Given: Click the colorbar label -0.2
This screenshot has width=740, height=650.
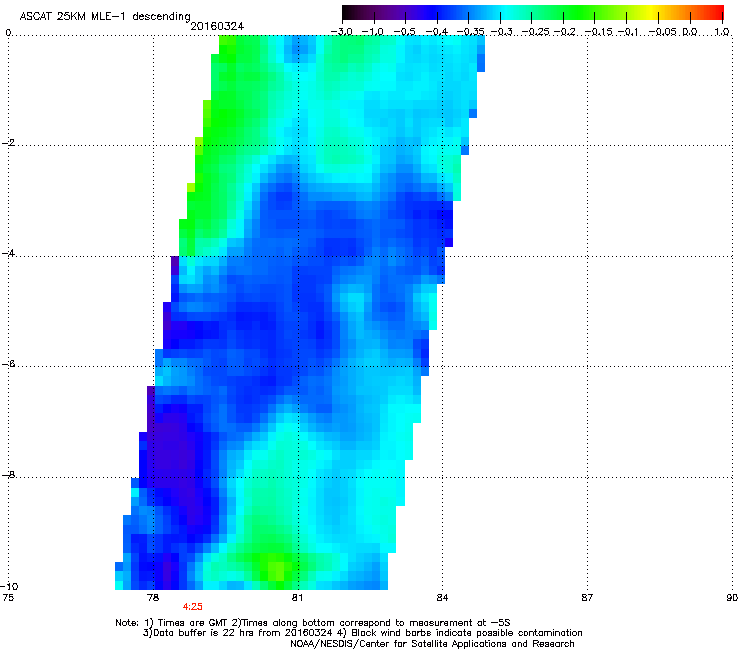Looking at the screenshot, I should click(564, 32).
